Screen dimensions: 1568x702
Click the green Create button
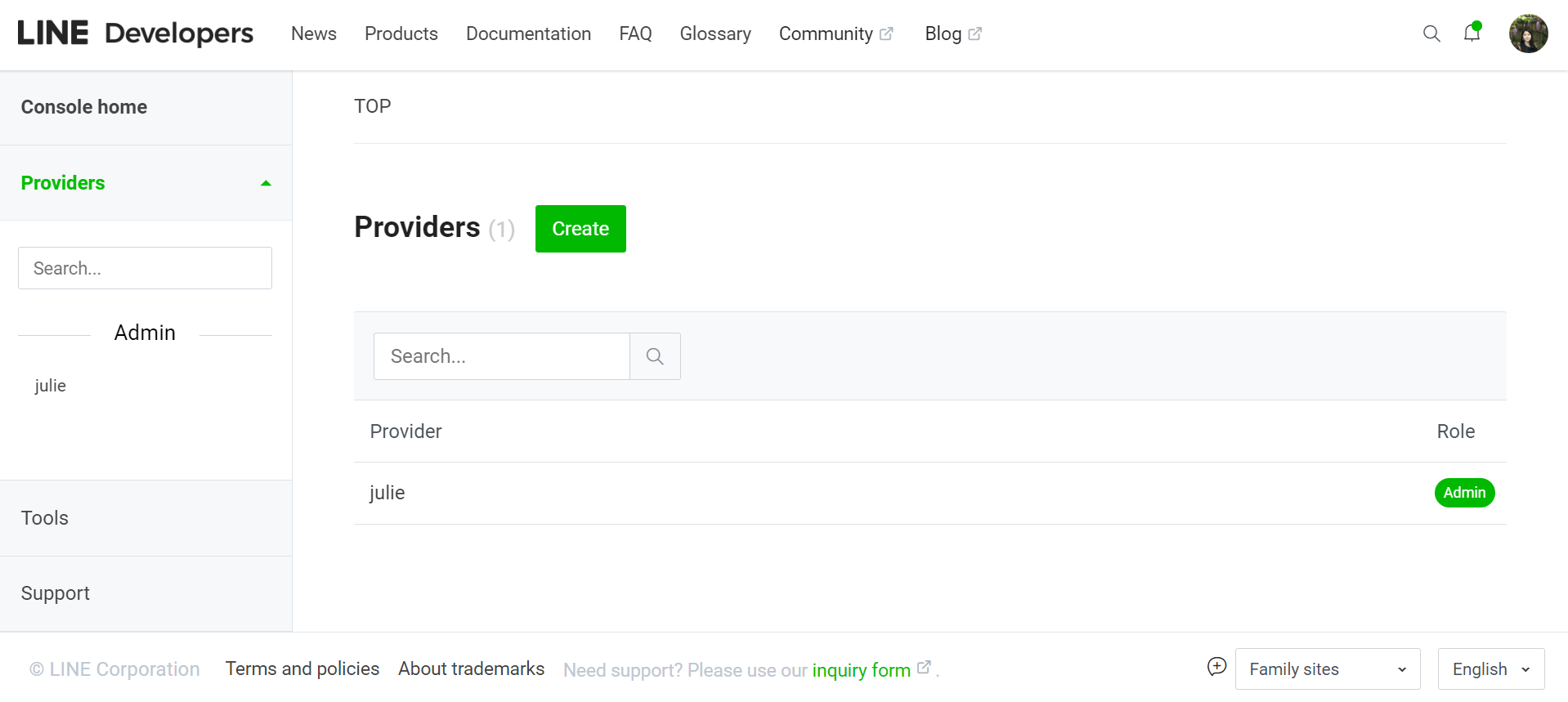[580, 229]
